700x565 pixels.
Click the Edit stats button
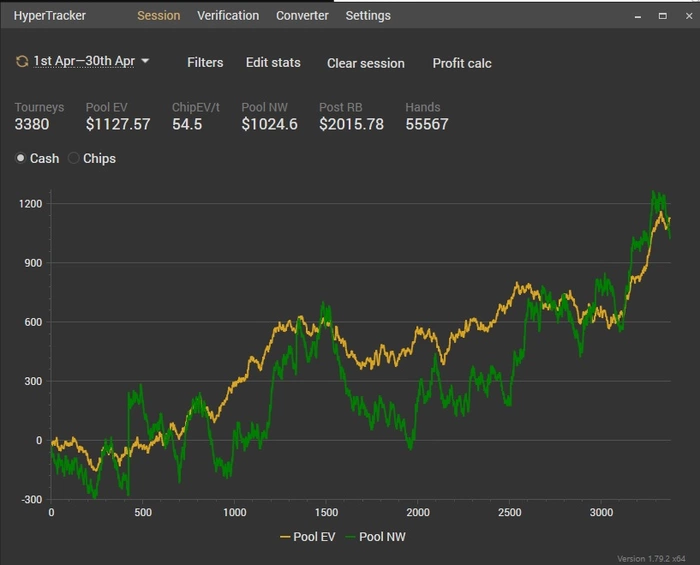coord(273,62)
